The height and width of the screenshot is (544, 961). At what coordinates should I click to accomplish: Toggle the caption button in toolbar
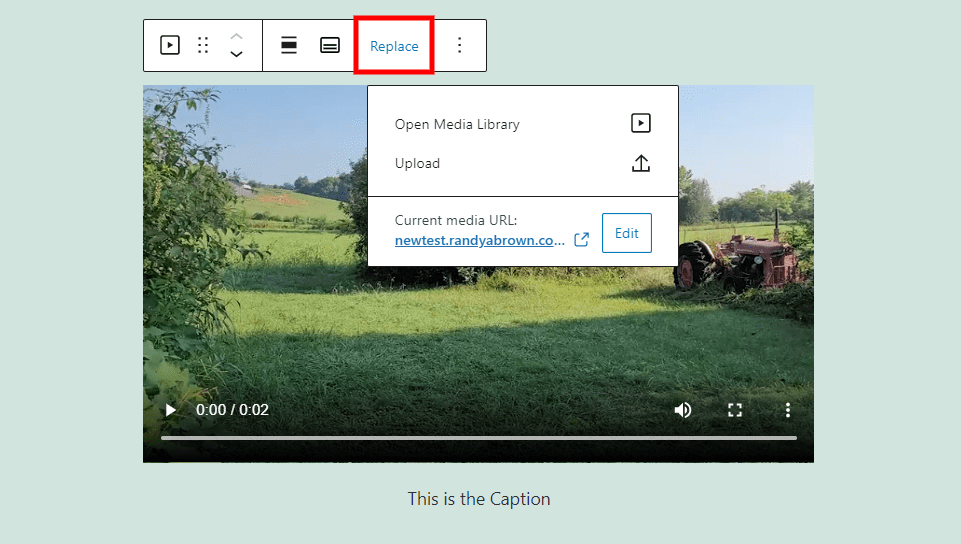[330, 45]
